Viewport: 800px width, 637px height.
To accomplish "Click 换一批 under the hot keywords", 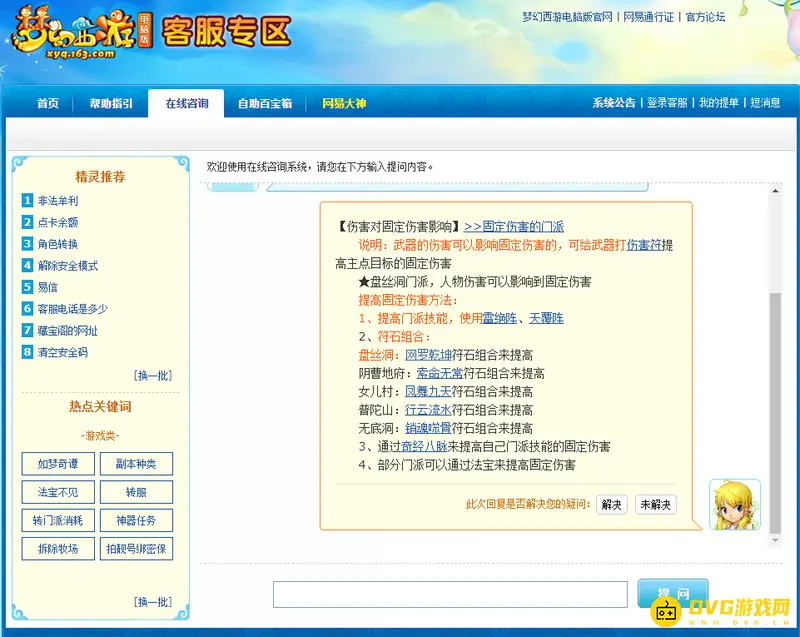I will (x=153, y=602).
